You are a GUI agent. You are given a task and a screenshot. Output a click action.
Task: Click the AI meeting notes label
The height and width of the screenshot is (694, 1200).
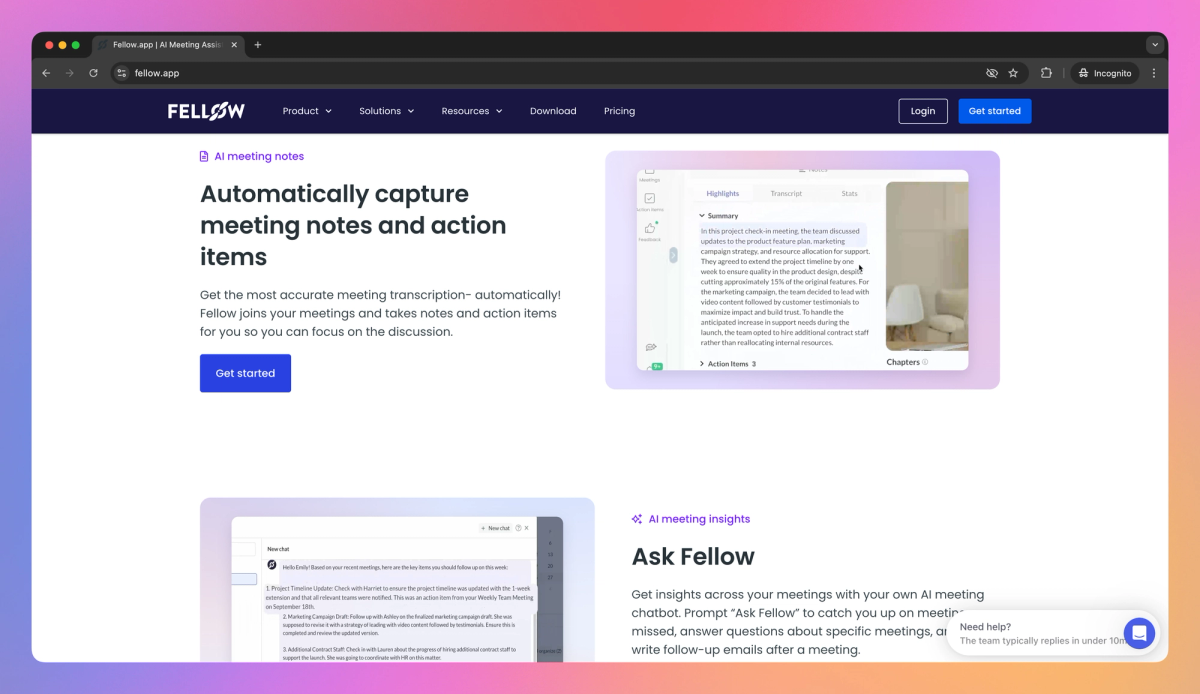259,157
